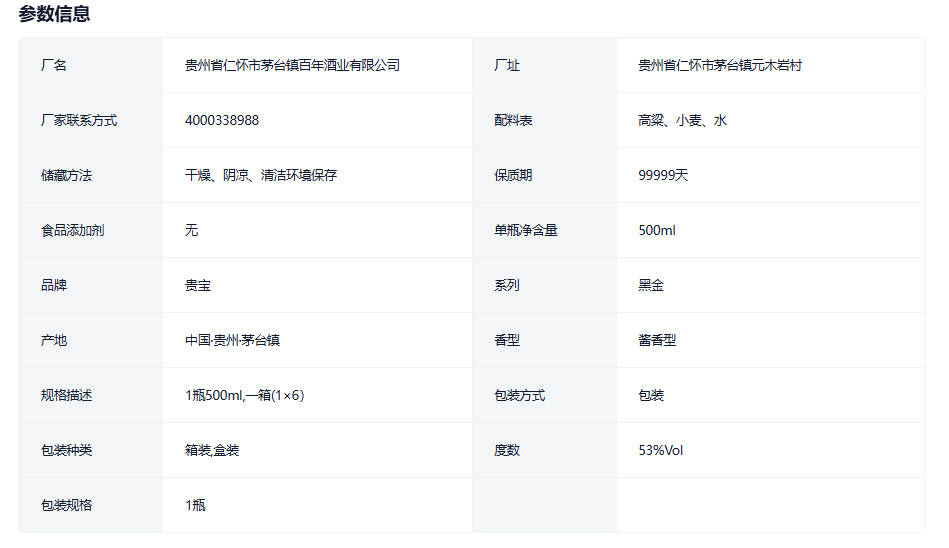Select the storage method 干燥、阴凉、清洁环境保存
The width and height of the screenshot is (949, 548).
pos(261,175)
